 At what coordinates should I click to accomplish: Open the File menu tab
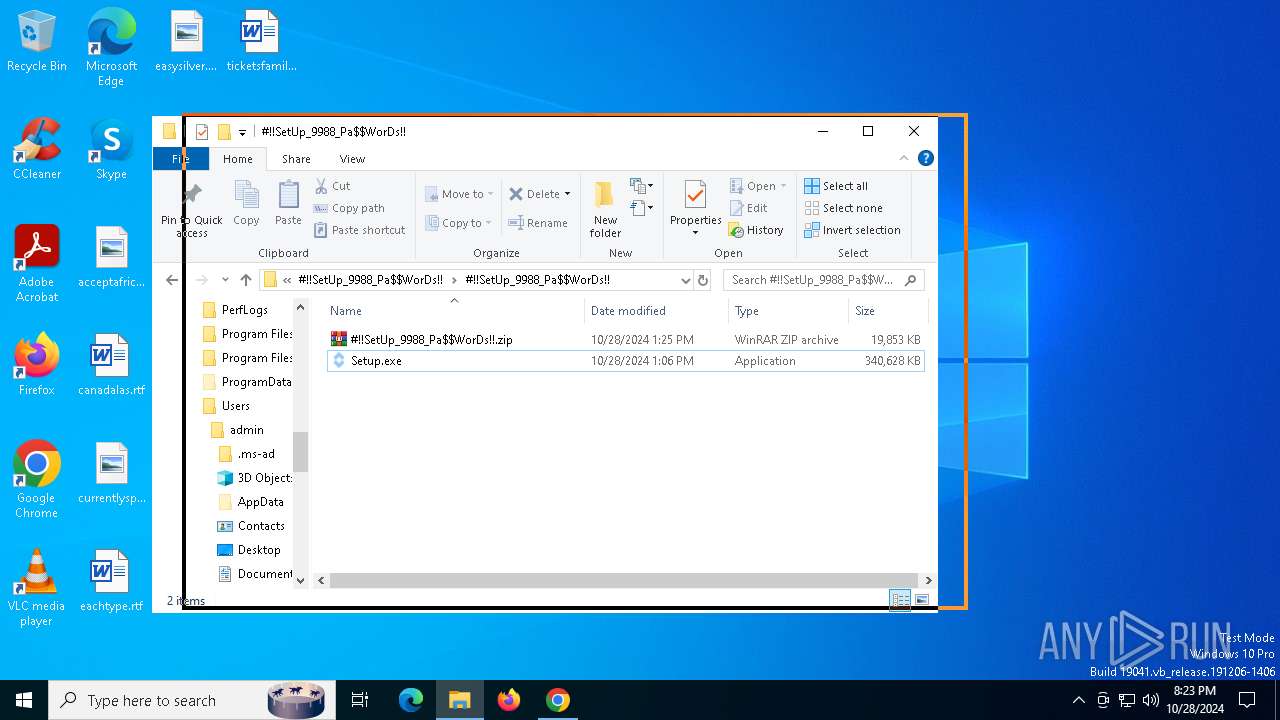click(181, 159)
